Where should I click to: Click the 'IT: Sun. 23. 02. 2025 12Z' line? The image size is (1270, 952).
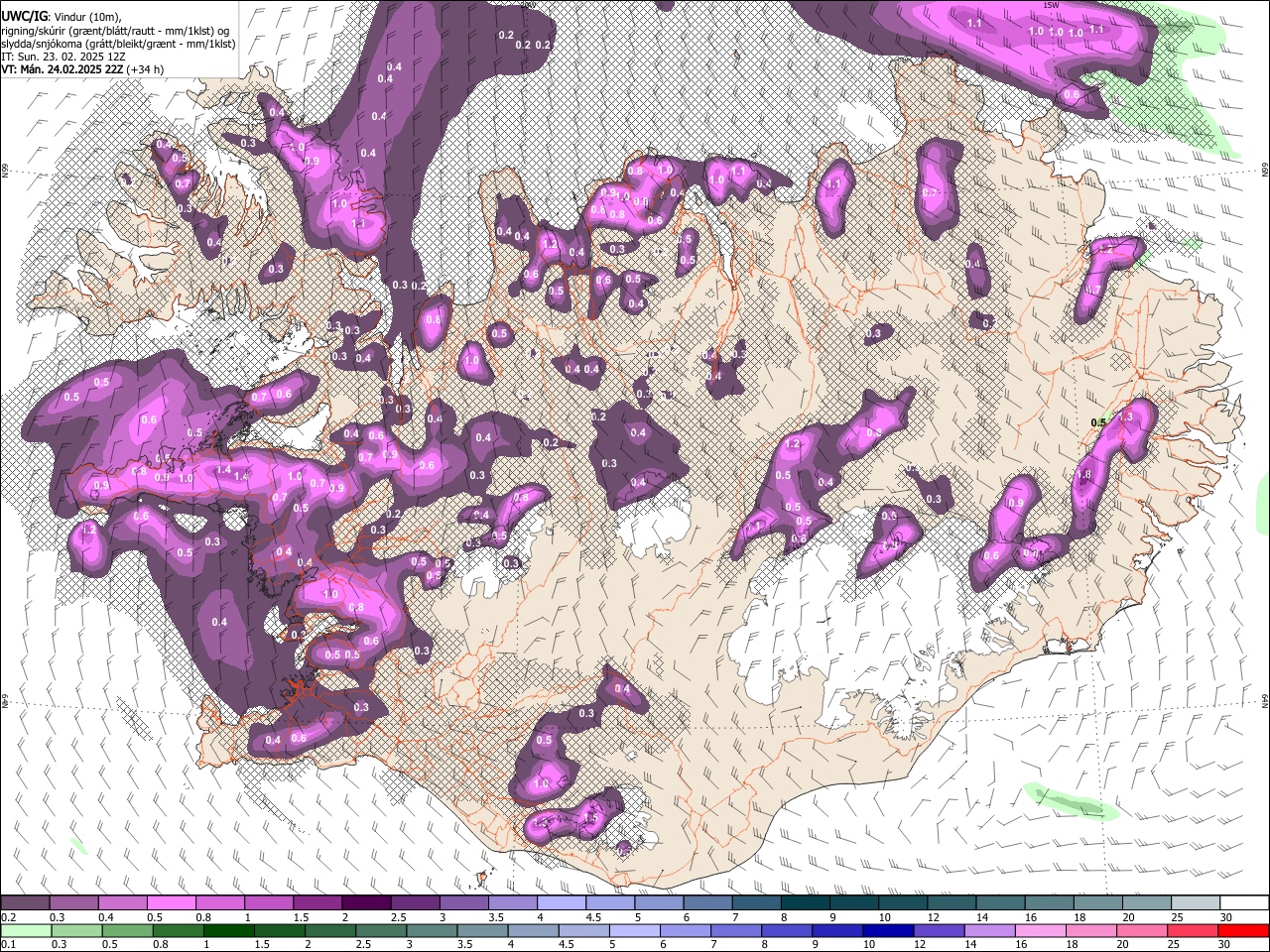[63, 57]
